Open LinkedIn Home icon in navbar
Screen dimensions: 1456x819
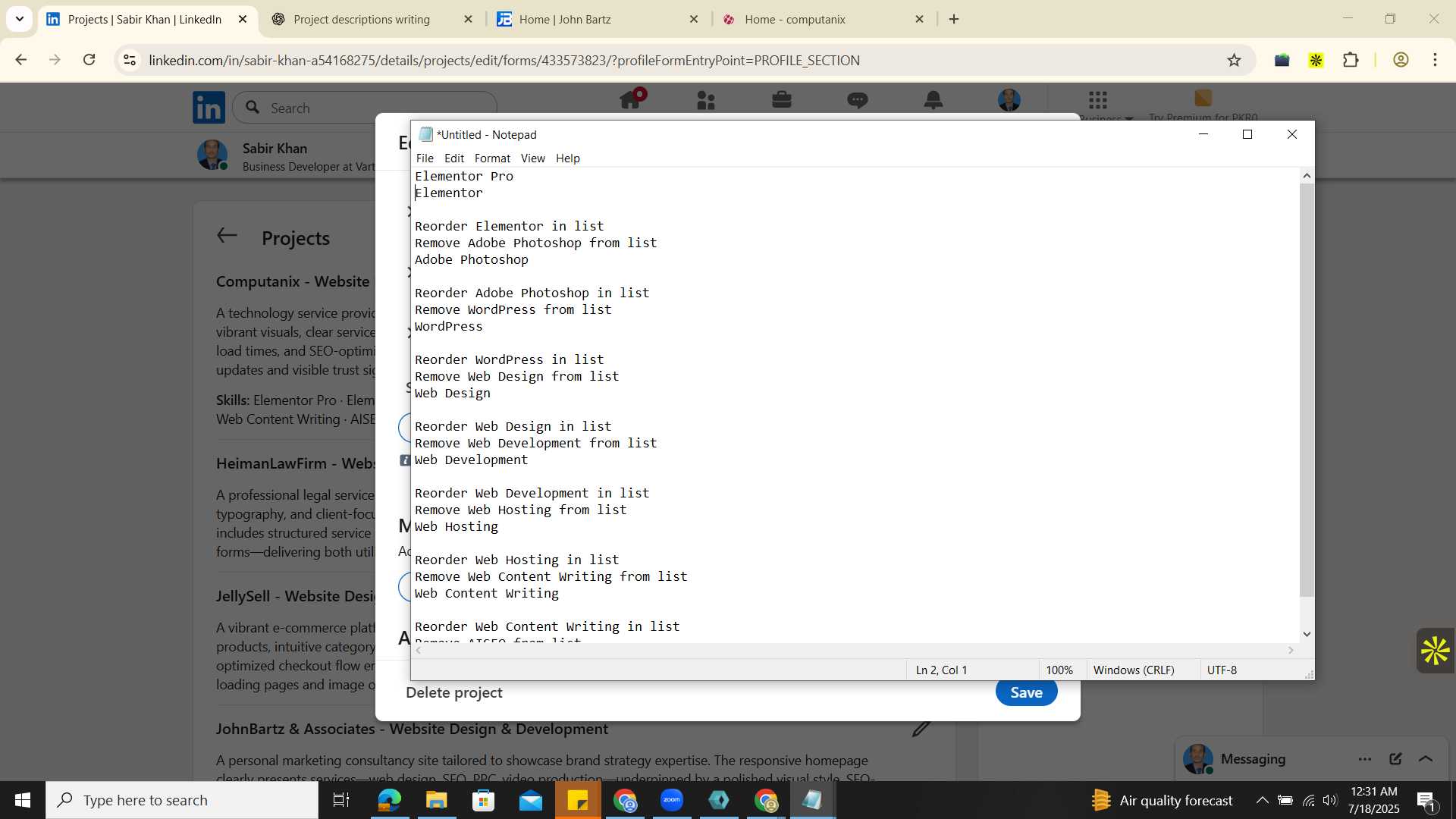(x=631, y=100)
